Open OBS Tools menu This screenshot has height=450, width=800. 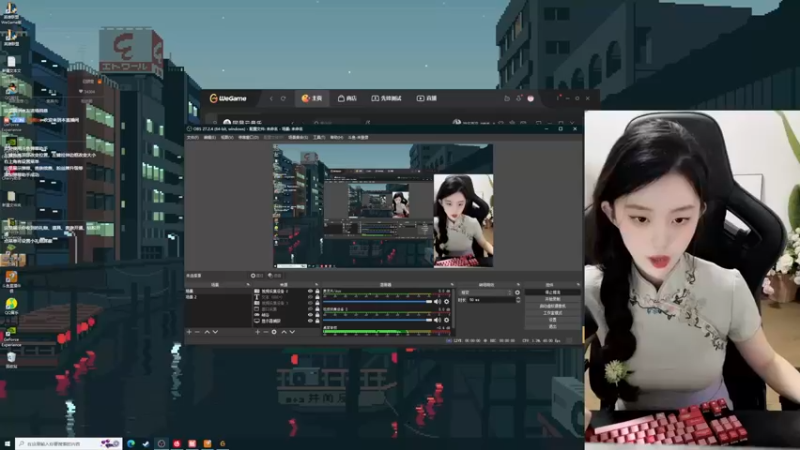pos(319,138)
